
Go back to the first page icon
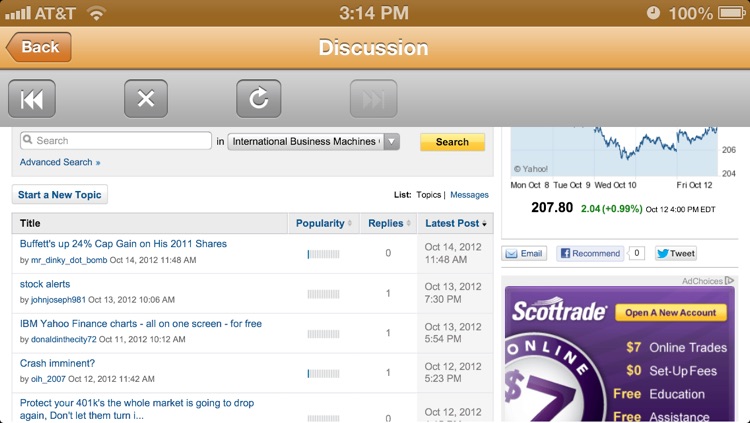click(x=32, y=99)
